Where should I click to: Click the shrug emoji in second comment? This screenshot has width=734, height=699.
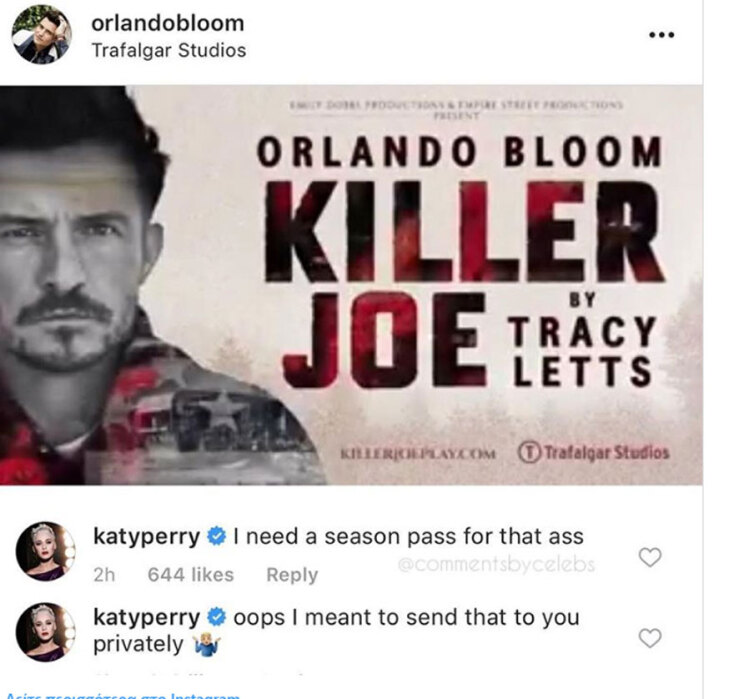[206, 646]
